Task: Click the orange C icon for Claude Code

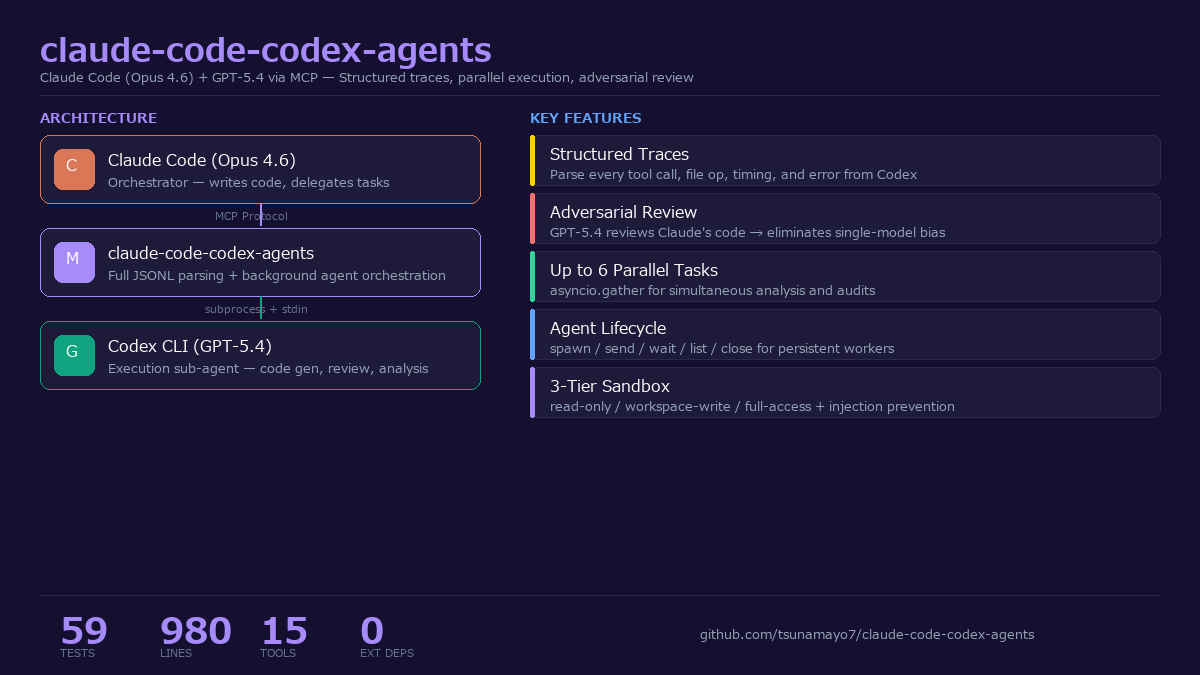Action: click(x=74, y=169)
